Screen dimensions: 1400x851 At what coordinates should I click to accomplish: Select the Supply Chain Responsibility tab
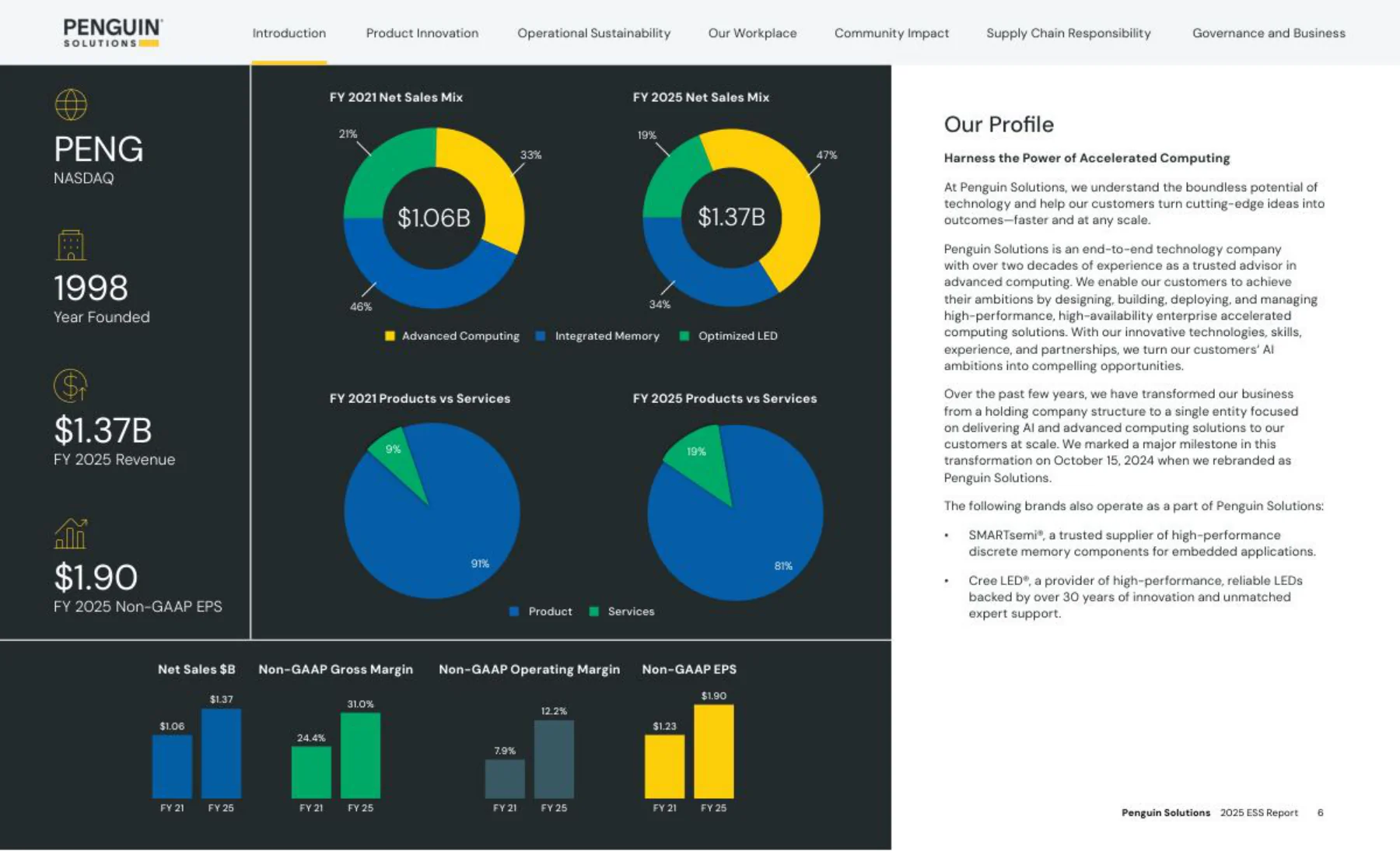click(1069, 33)
